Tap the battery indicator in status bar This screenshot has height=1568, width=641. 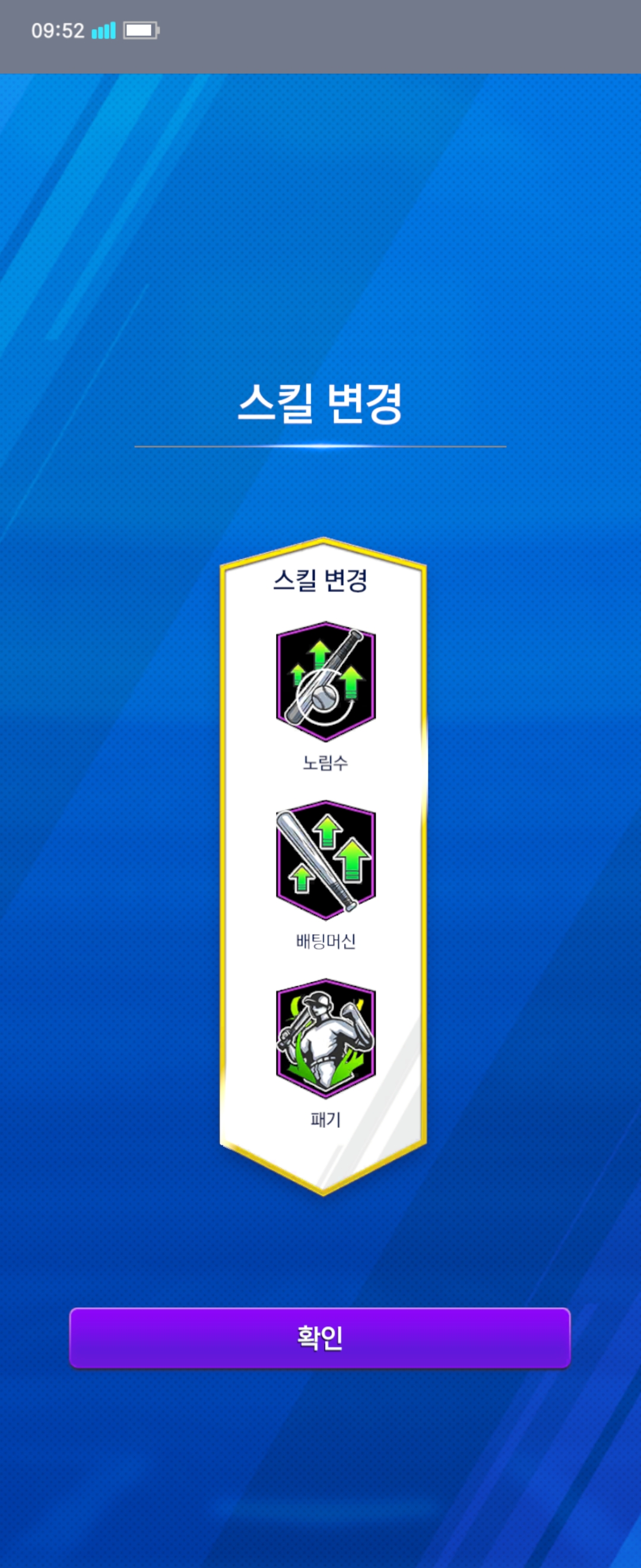tap(141, 30)
